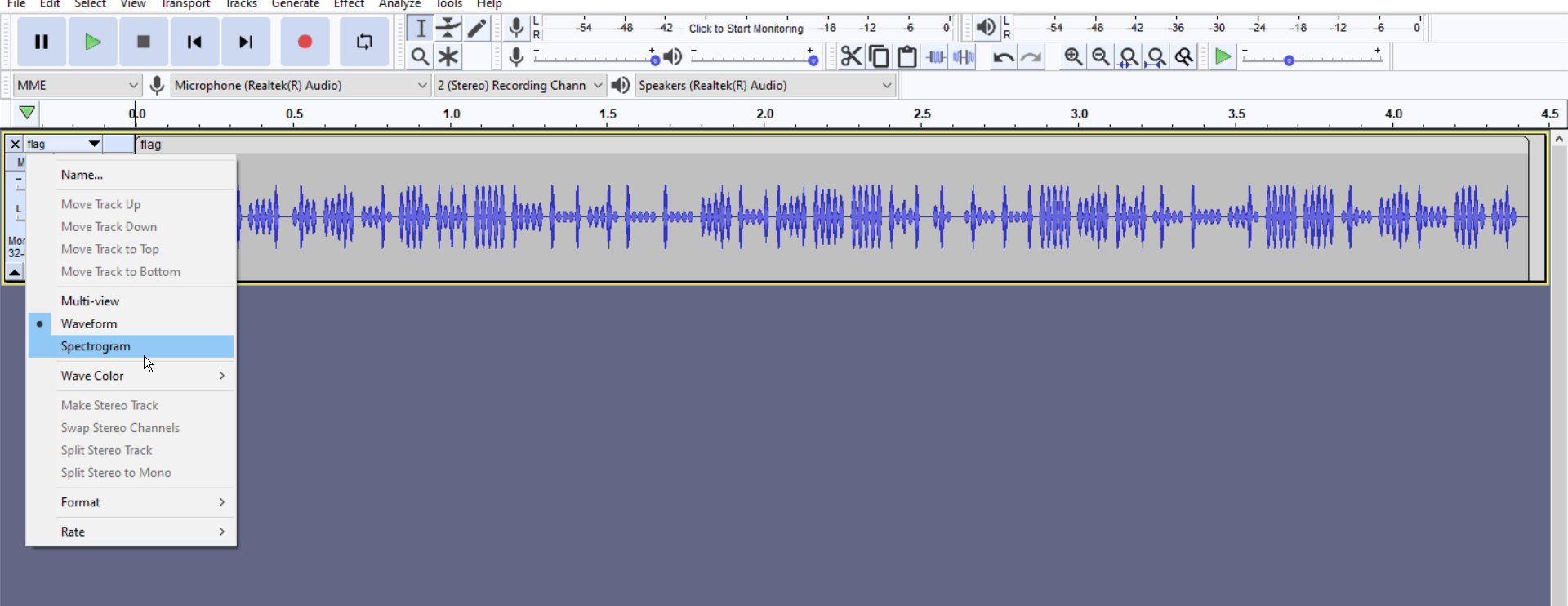
Task: Paste with the clipboard icon
Action: point(907,56)
